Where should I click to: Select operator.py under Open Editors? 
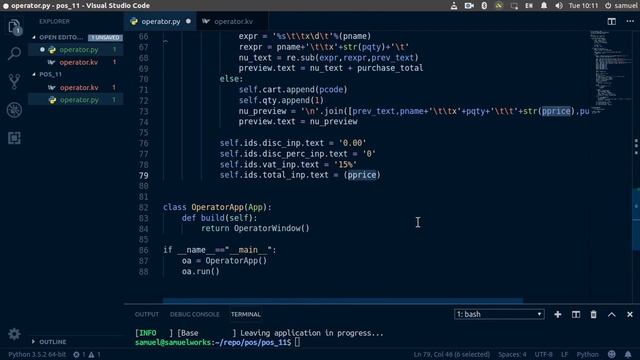click(x=76, y=50)
